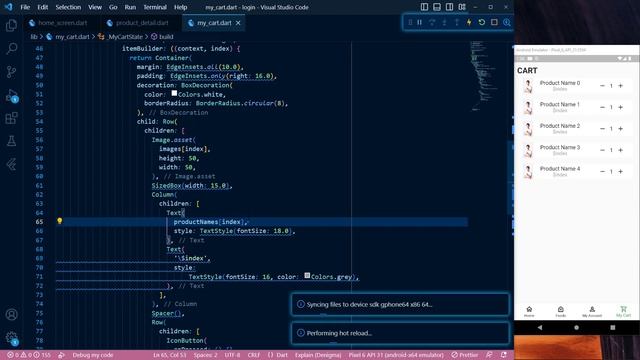Click the Colors.white color swatch
The height and width of the screenshot is (360, 640).
(x=174, y=93)
